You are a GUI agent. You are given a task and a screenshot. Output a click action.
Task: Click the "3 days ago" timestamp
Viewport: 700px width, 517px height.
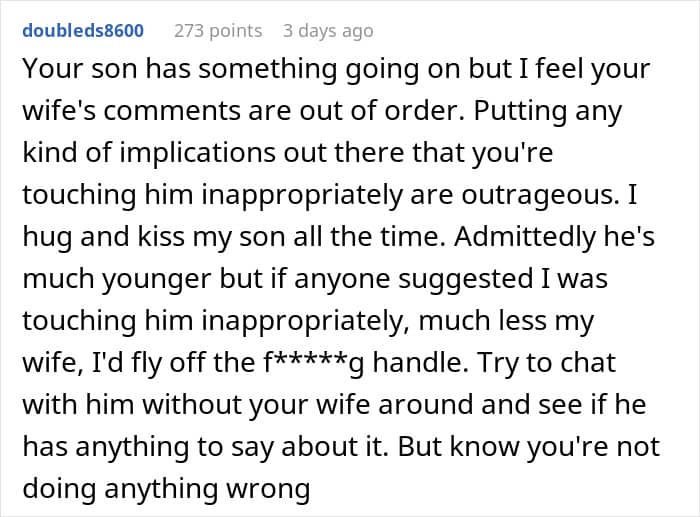pos(328,31)
